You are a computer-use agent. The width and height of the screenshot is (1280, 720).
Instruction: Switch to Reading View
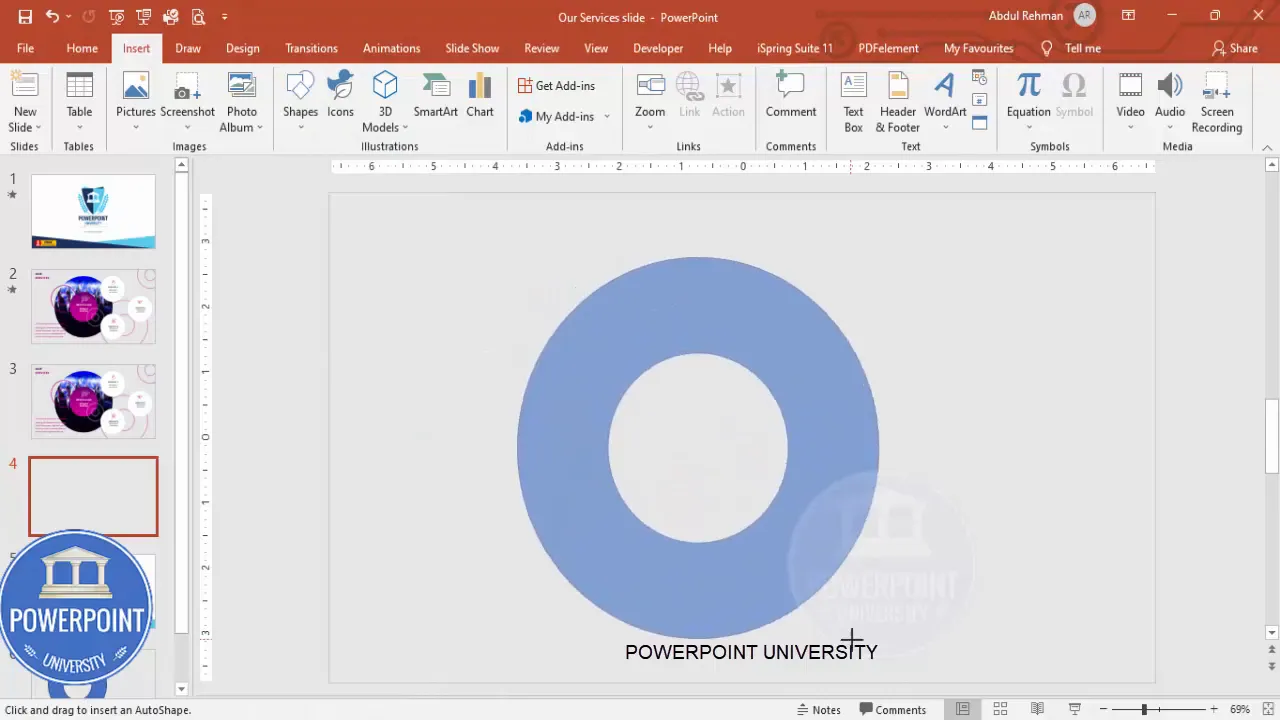[x=1037, y=709]
